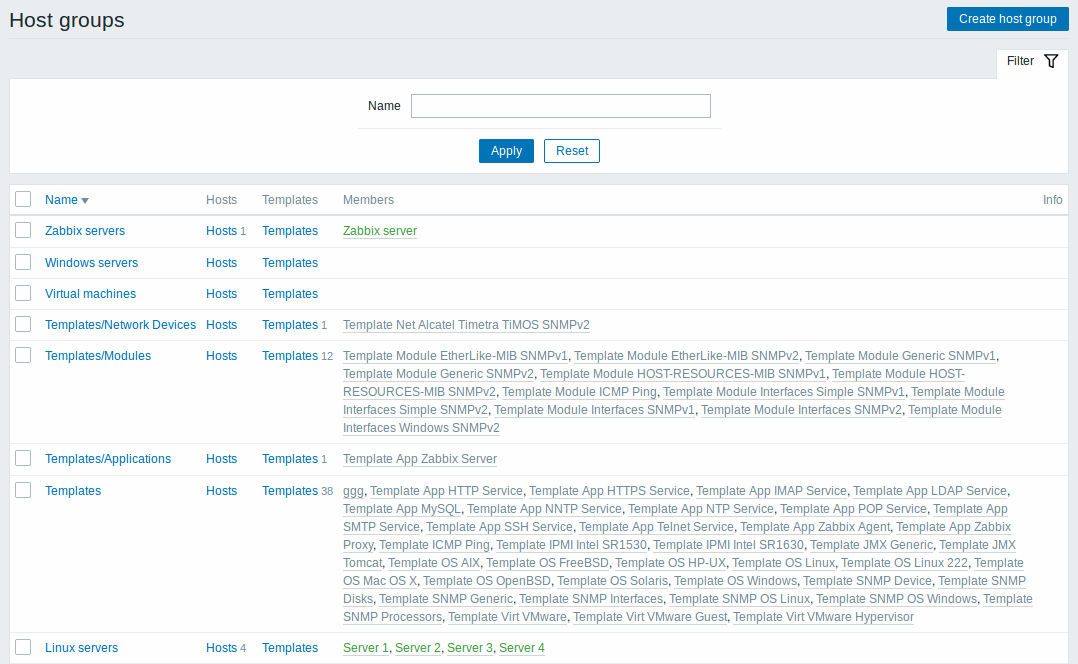Open Template OS Solaris
Image resolution: width=1078 pixels, height=664 pixels.
tap(612, 580)
